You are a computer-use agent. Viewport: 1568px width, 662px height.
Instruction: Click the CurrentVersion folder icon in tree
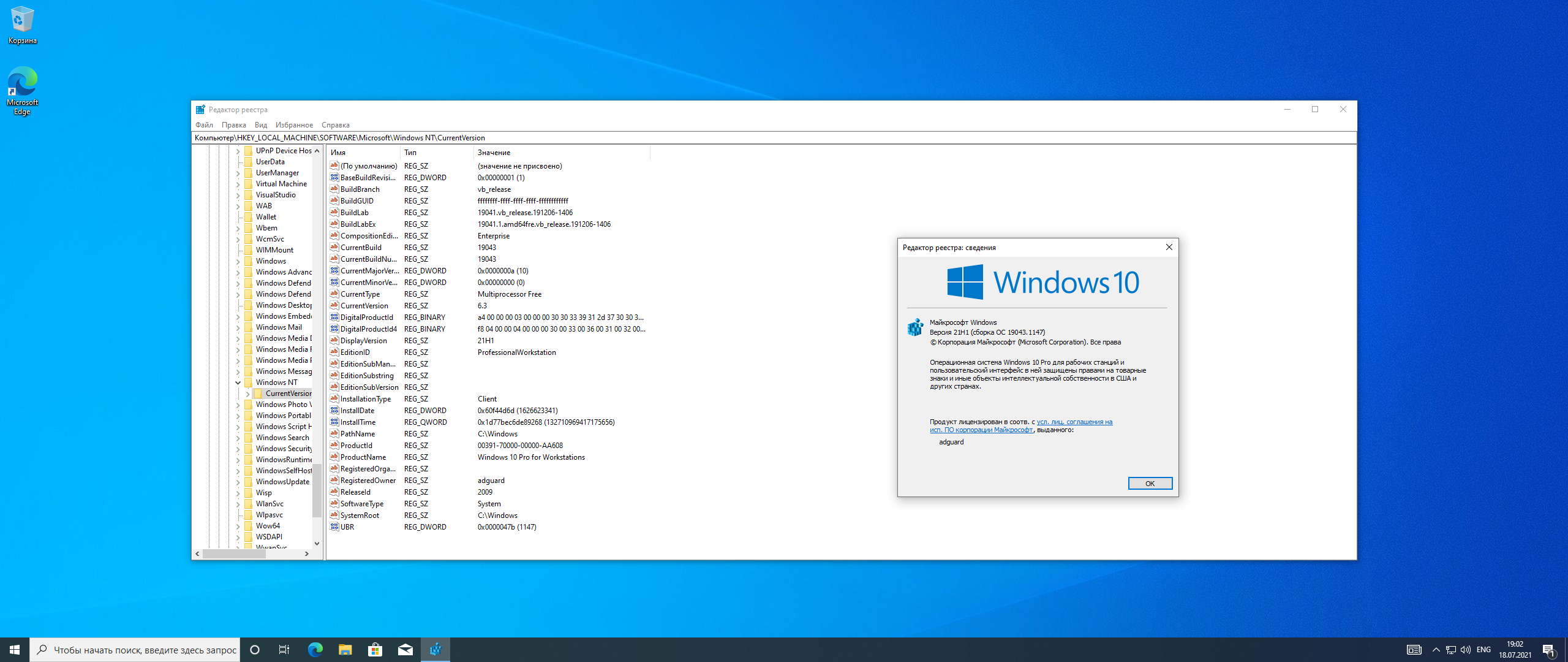258,394
